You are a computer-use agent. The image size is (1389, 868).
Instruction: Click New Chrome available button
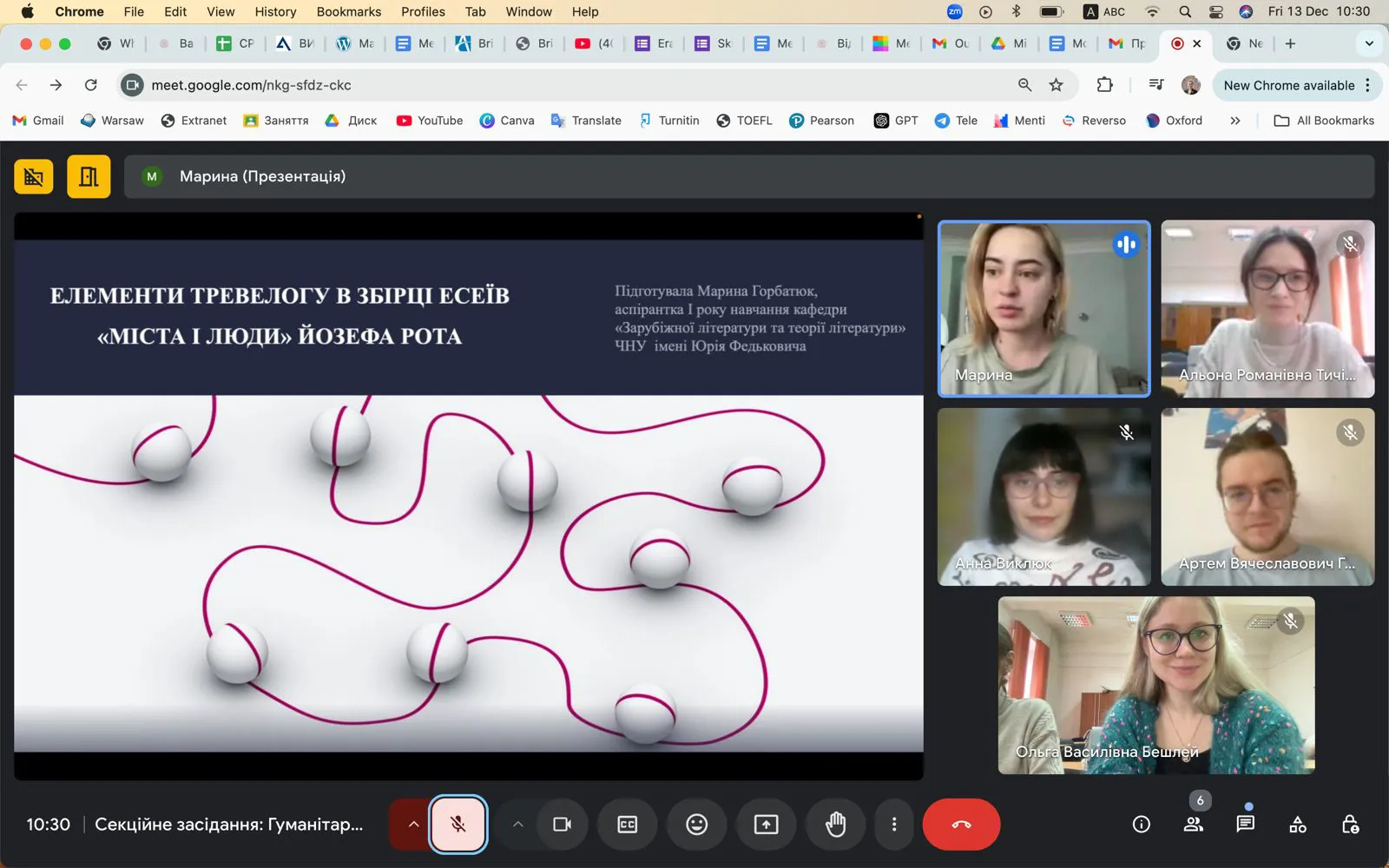(1288, 85)
